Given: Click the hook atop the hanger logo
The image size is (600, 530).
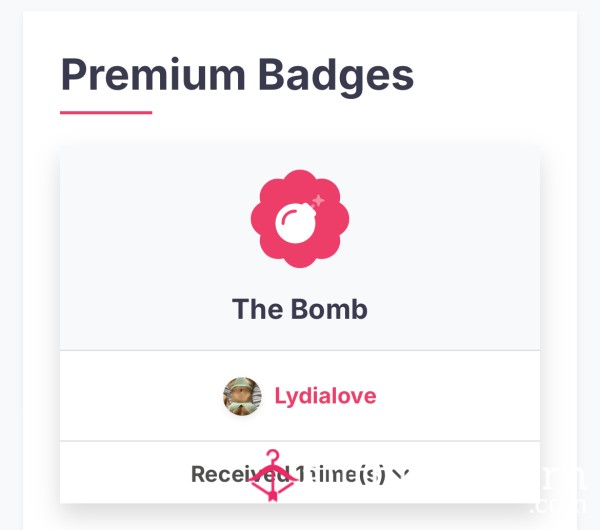Looking at the screenshot, I should [x=273, y=457].
